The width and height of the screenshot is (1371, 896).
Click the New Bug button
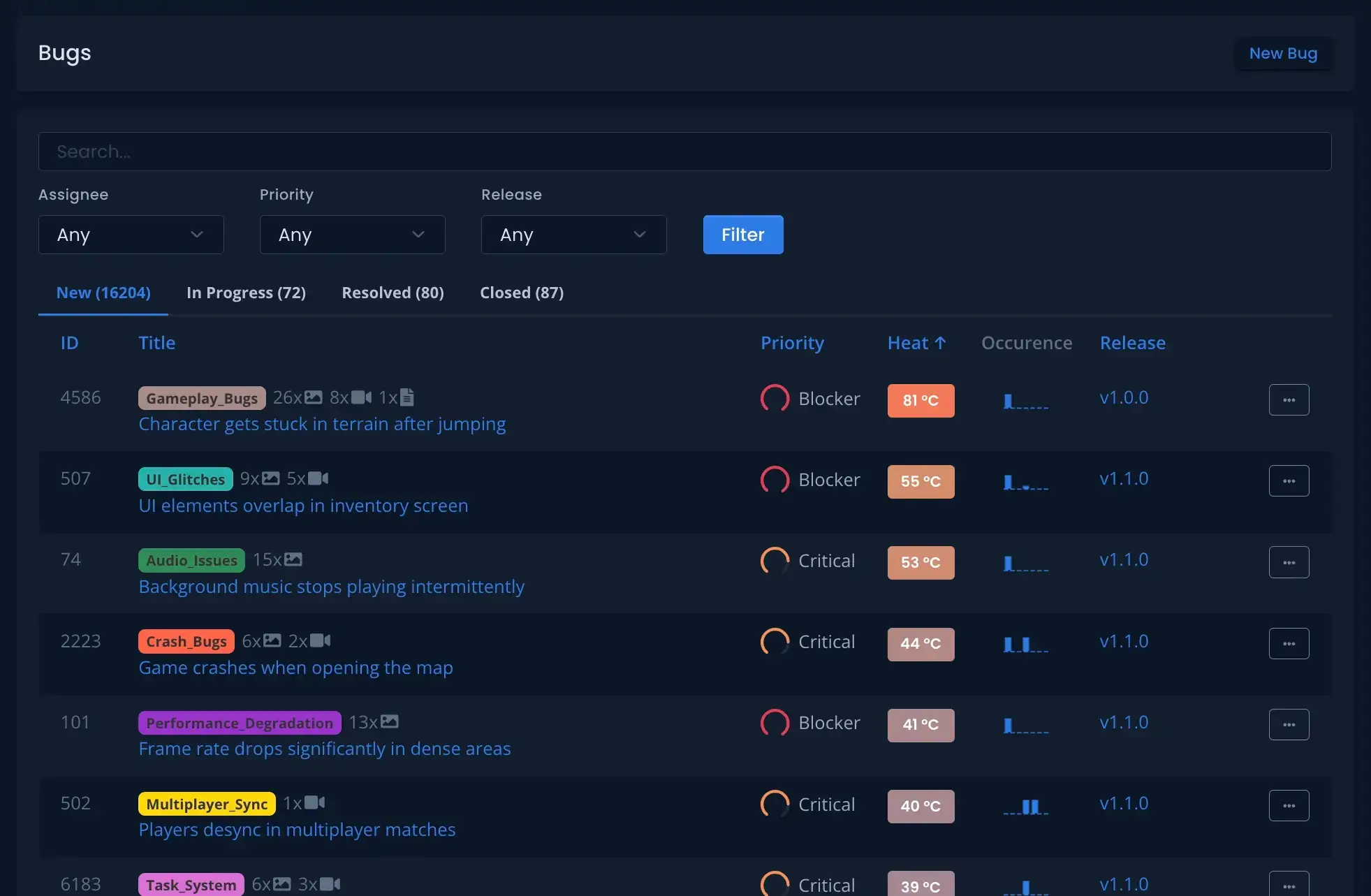tap(1283, 53)
